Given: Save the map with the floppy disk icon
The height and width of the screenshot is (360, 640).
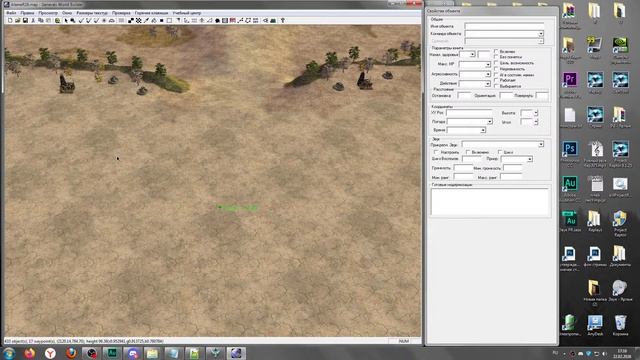Looking at the screenshot, I should point(25,20).
